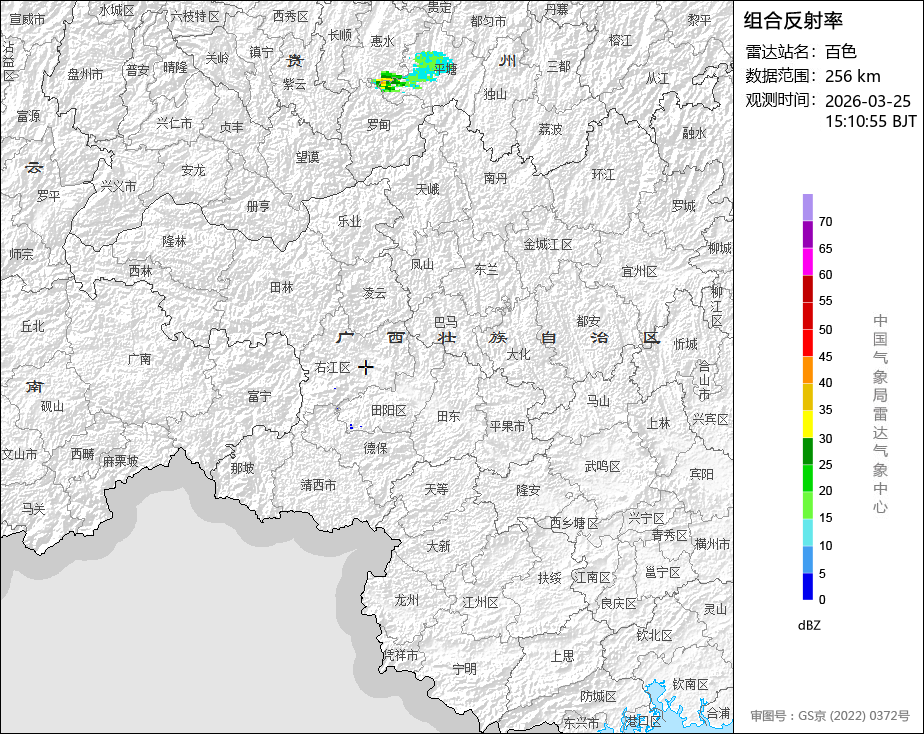Click the 审图号 GS京 (2022) 0372号 text
The image size is (924, 734).
(830, 716)
